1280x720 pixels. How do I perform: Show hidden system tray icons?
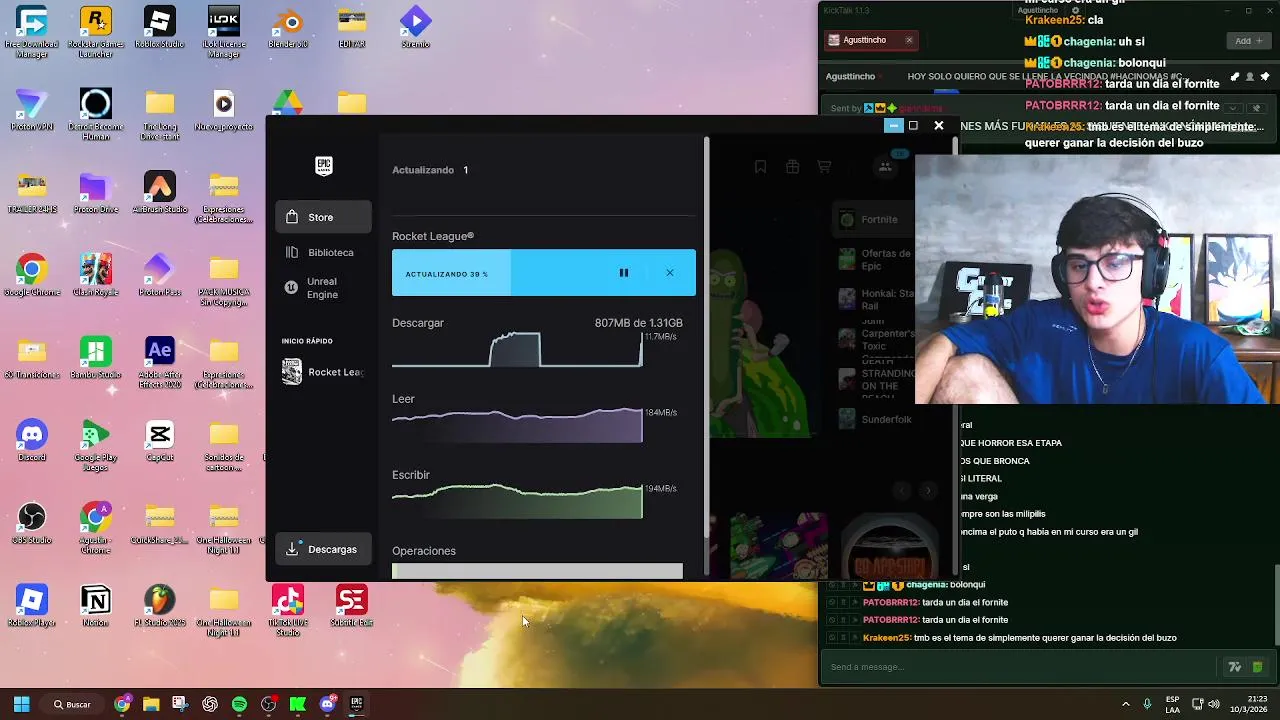click(x=1125, y=704)
